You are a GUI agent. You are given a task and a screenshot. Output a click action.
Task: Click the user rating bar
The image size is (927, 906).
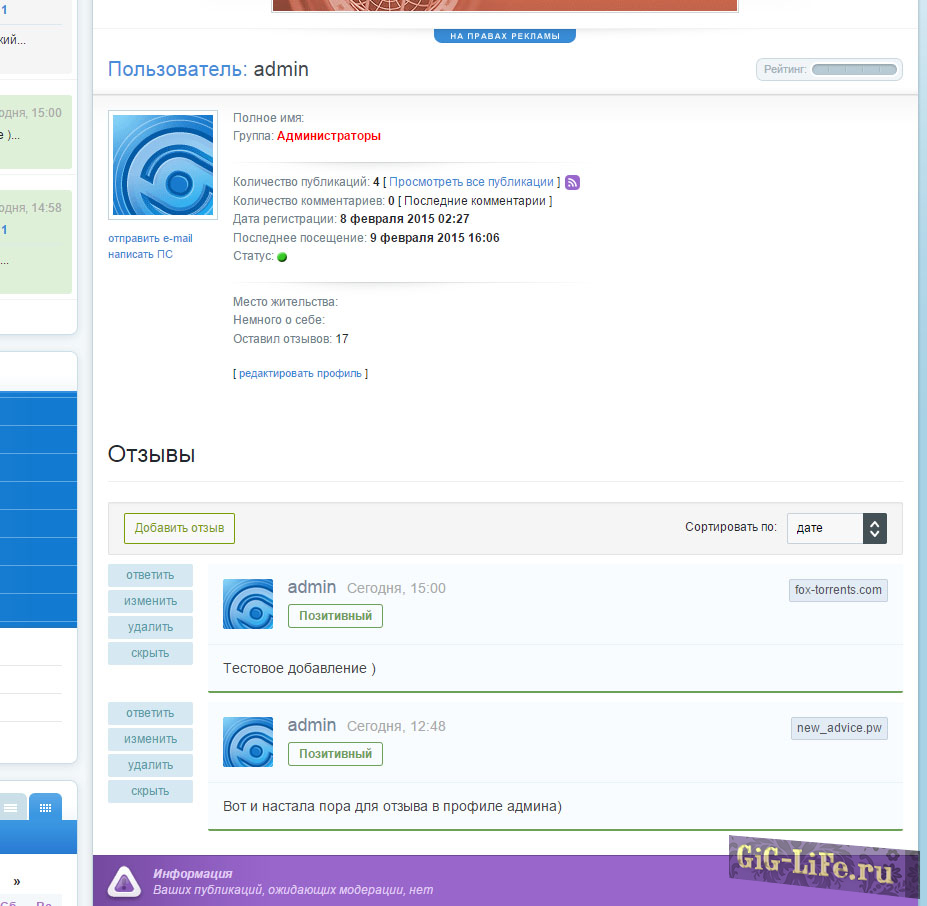click(855, 69)
